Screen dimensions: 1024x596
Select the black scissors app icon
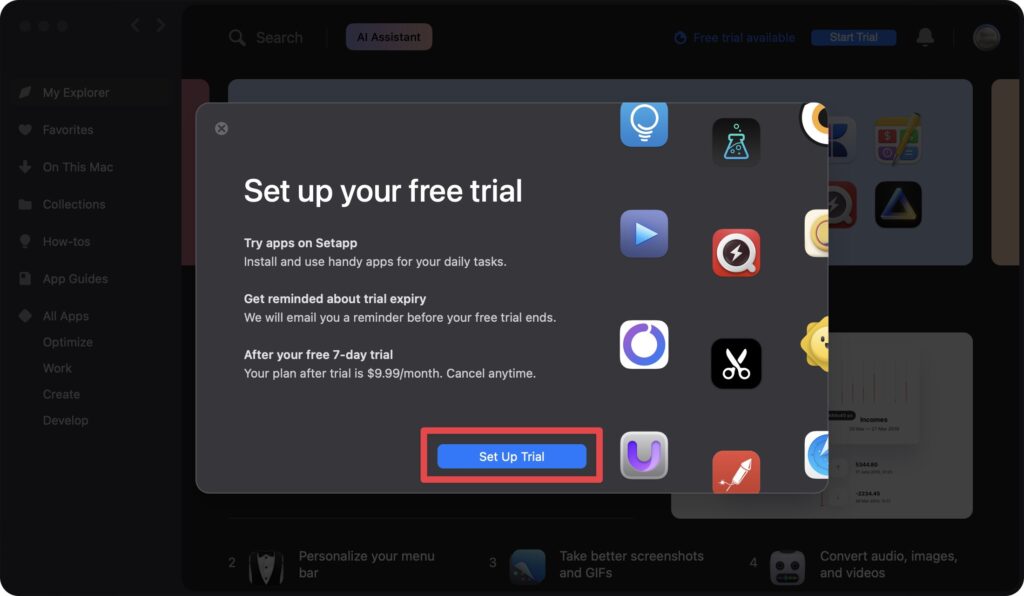tap(736, 364)
